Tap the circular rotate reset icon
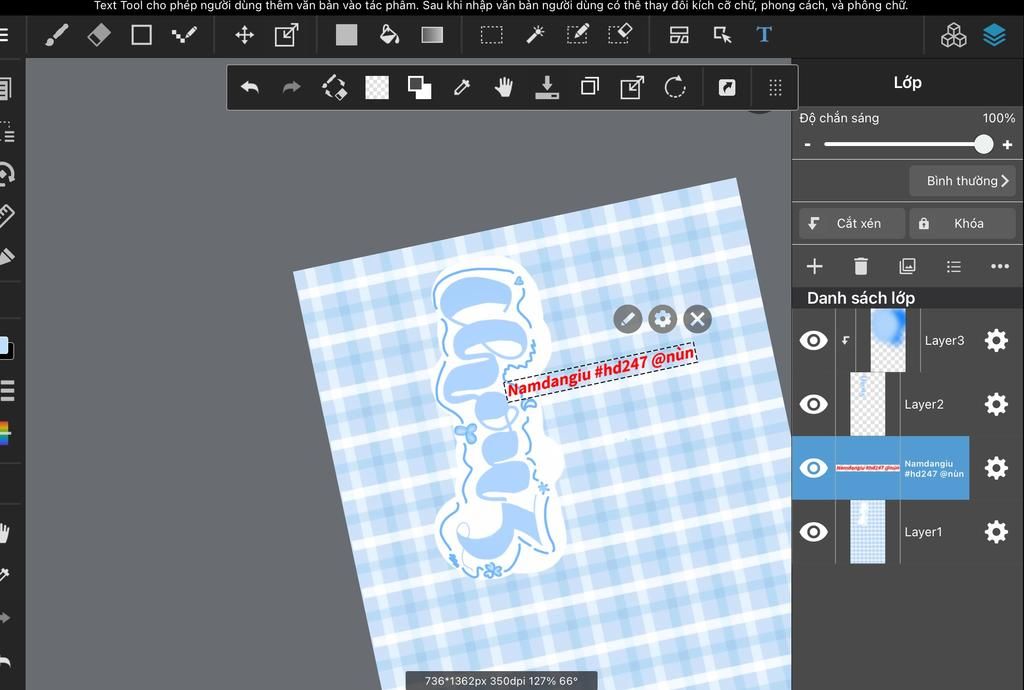 [x=675, y=87]
